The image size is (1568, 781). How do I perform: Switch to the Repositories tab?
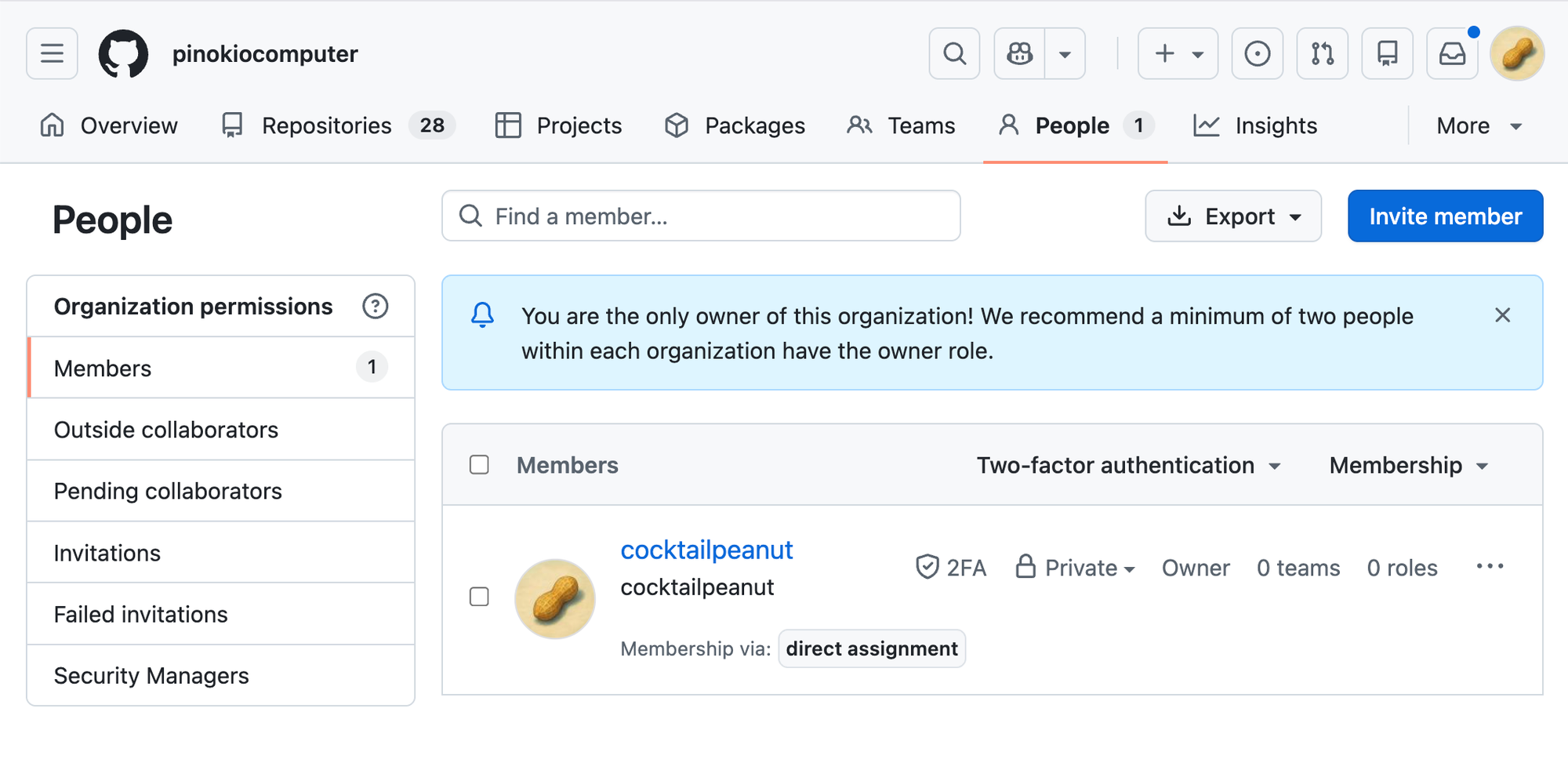pyautogui.click(x=339, y=125)
